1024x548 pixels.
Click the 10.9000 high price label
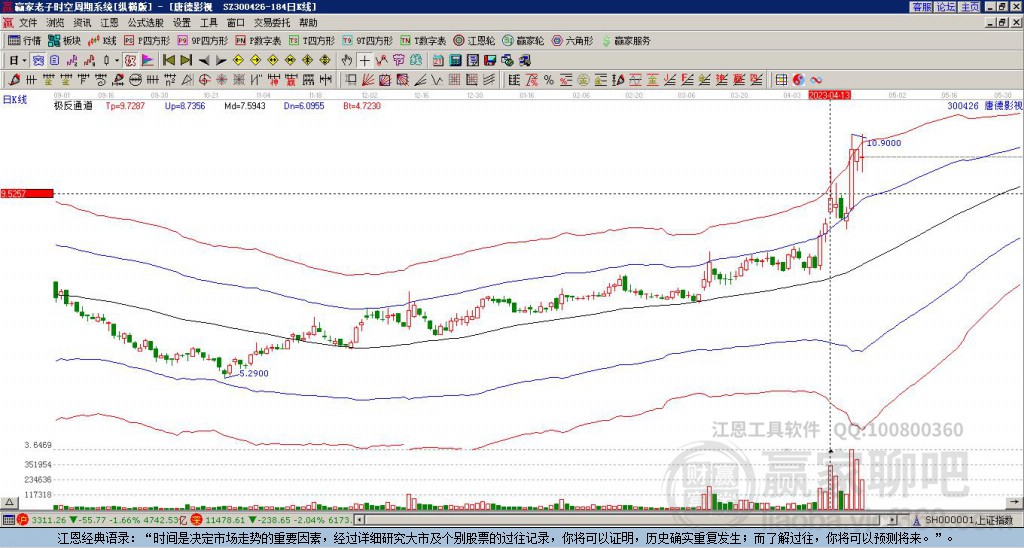tap(884, 143)
